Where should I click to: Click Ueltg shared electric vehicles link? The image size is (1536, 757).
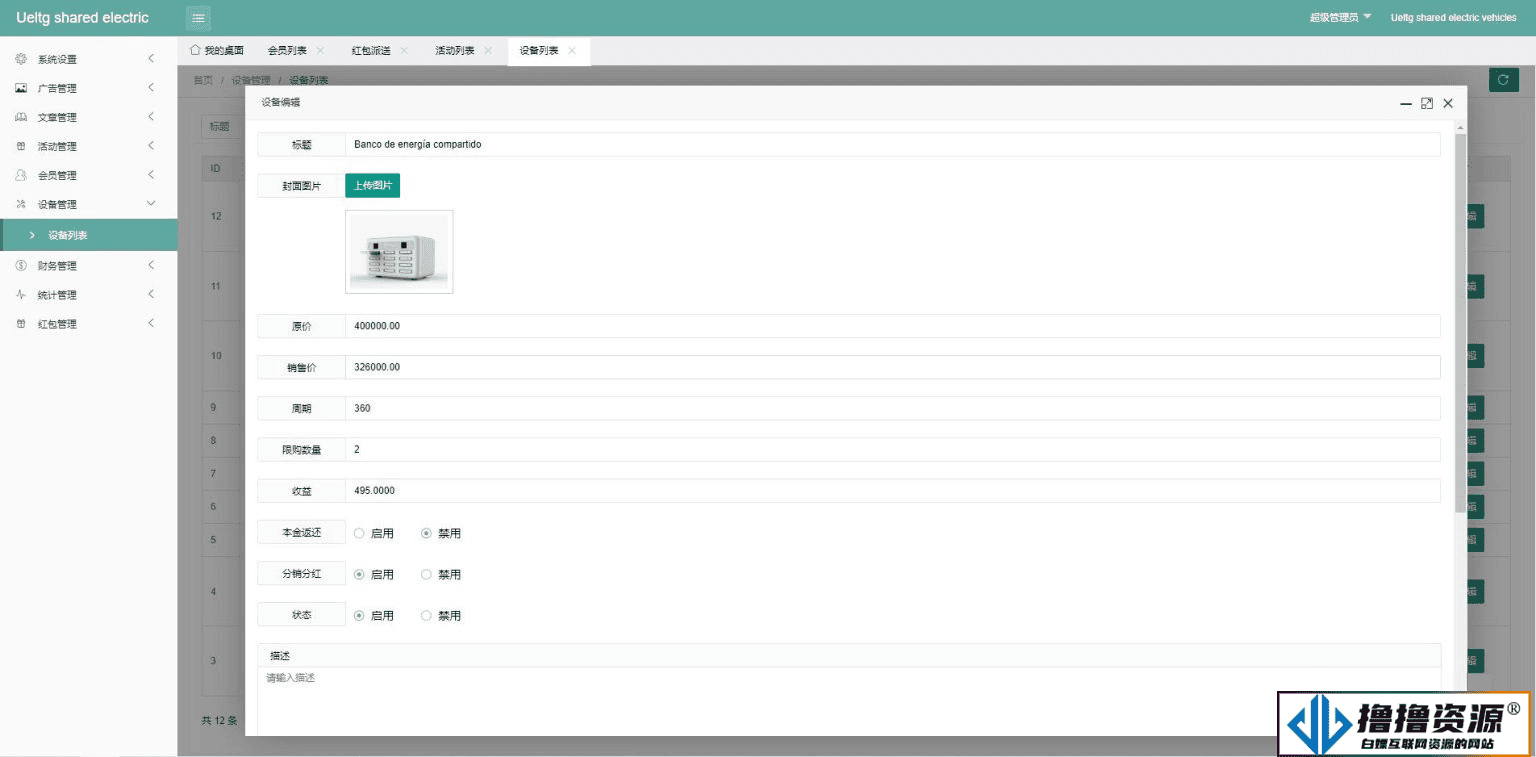pos(1453,18)
